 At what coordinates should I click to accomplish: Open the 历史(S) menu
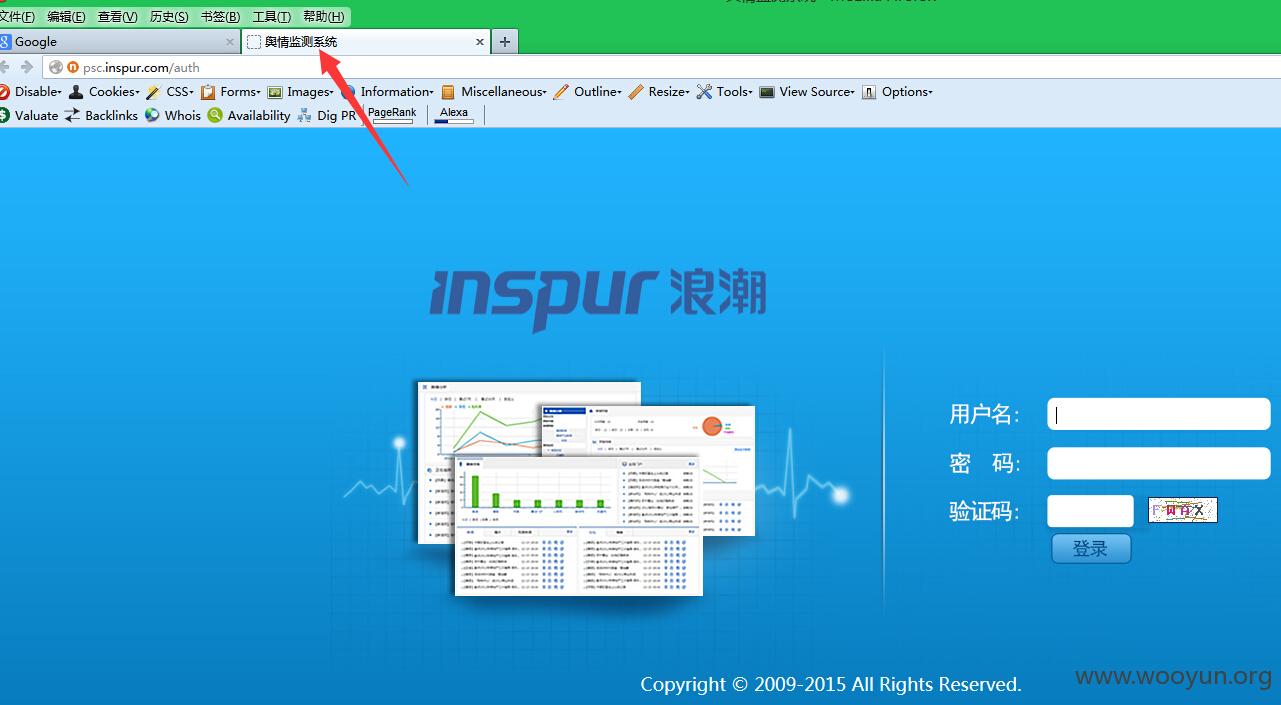168,16
